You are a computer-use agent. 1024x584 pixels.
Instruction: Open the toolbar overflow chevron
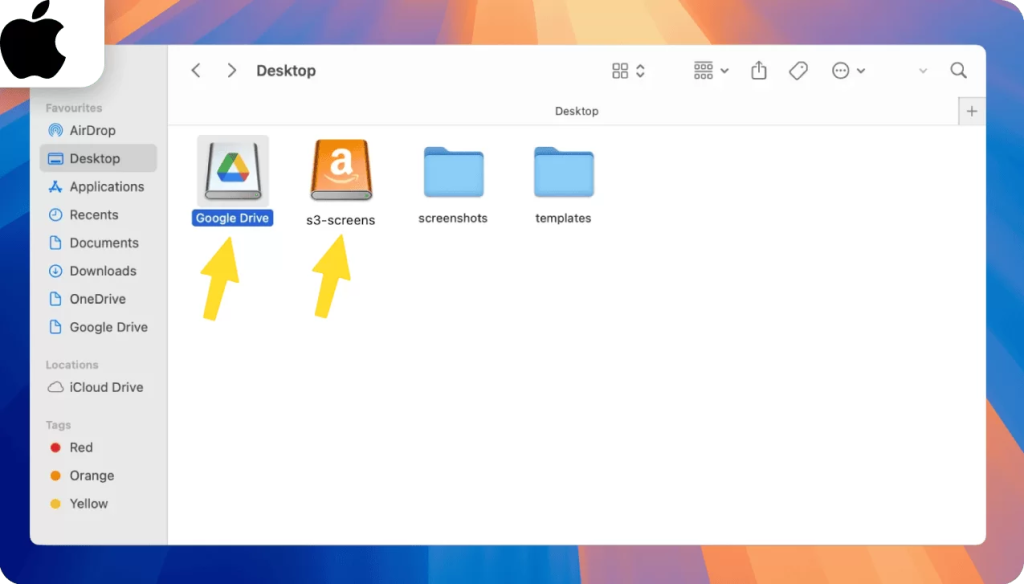(x=922, y=71)
